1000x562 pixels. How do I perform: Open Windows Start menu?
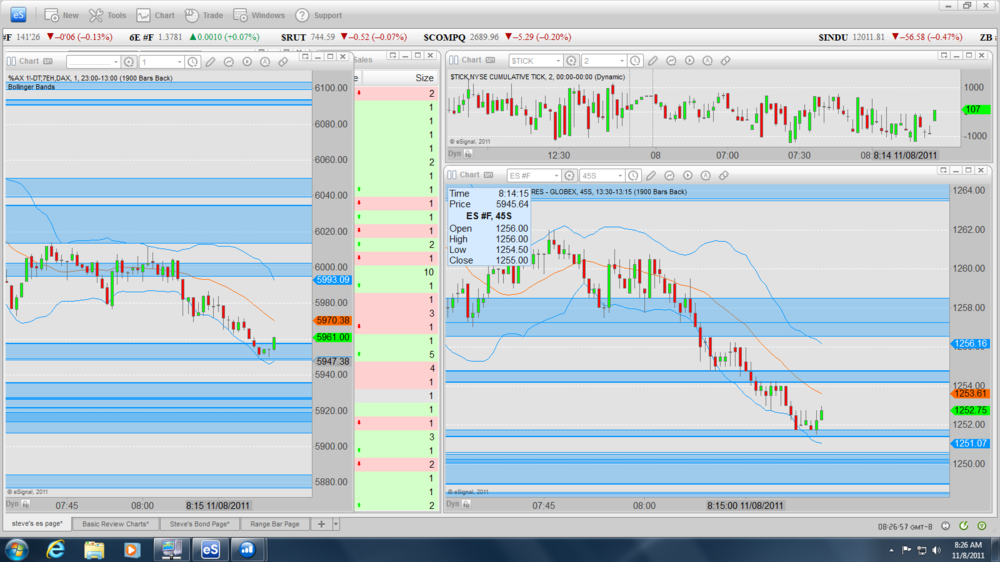16,549
